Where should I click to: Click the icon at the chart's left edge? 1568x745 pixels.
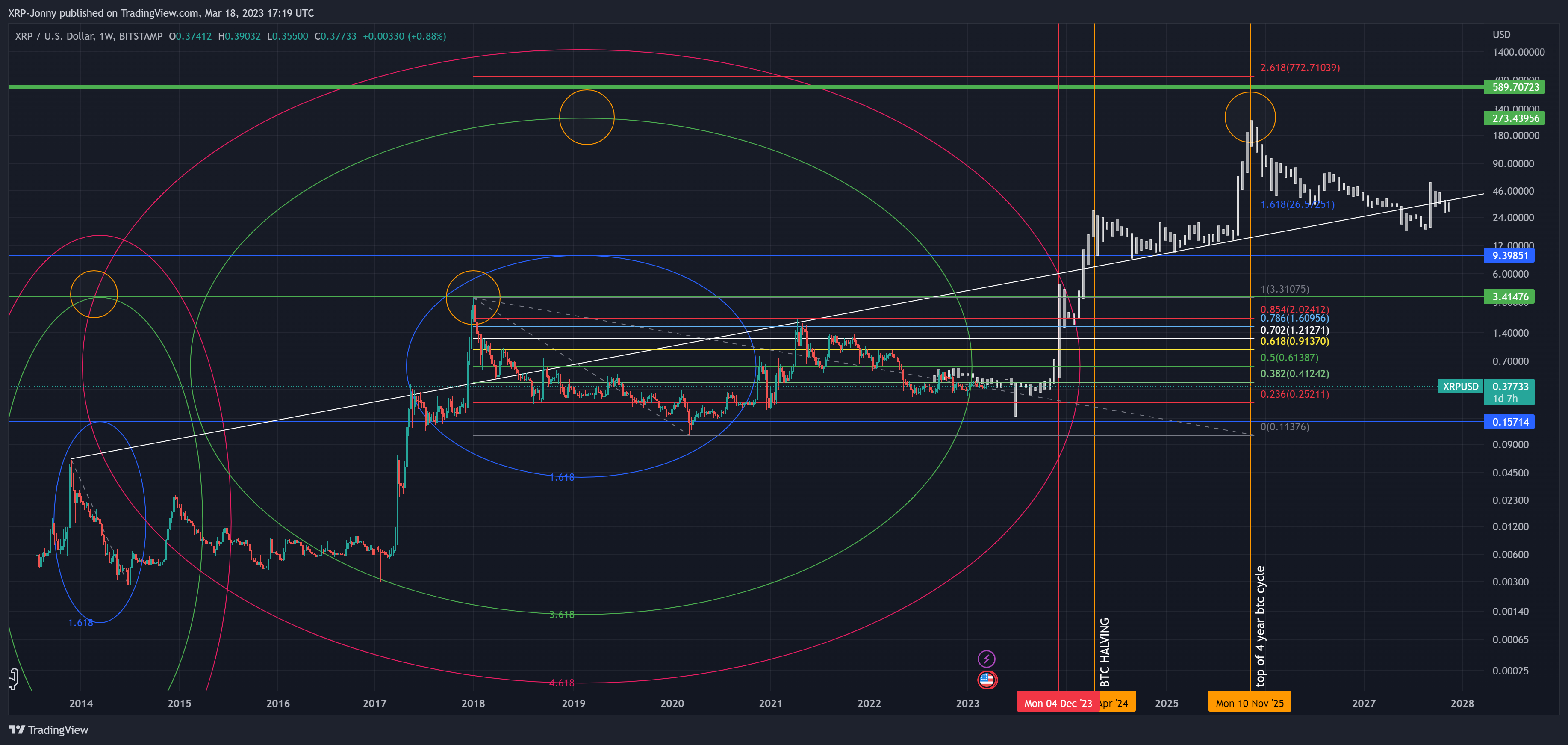(x=13, y=679)
